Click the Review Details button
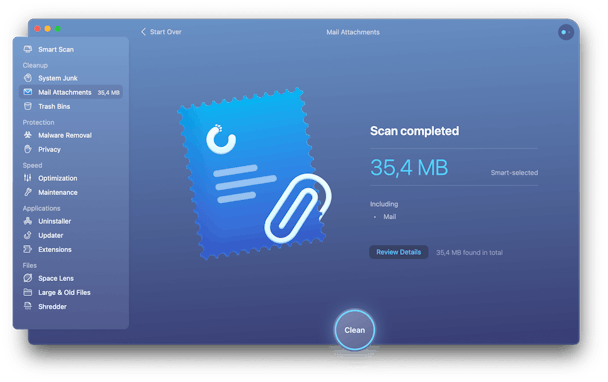 click(x=399, y=252)
